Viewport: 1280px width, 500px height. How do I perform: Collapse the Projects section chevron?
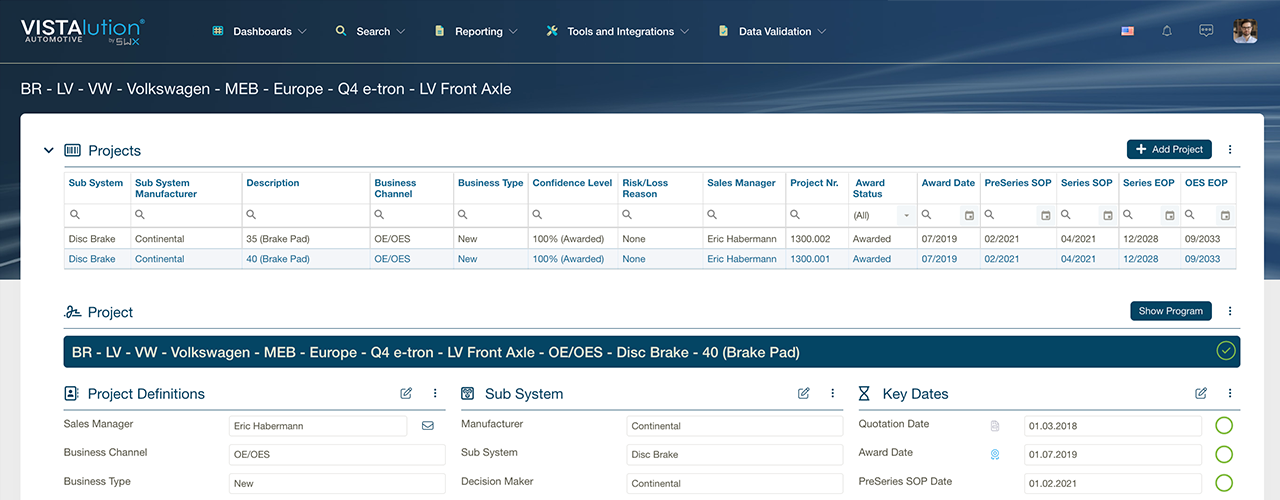coord(48,151)
